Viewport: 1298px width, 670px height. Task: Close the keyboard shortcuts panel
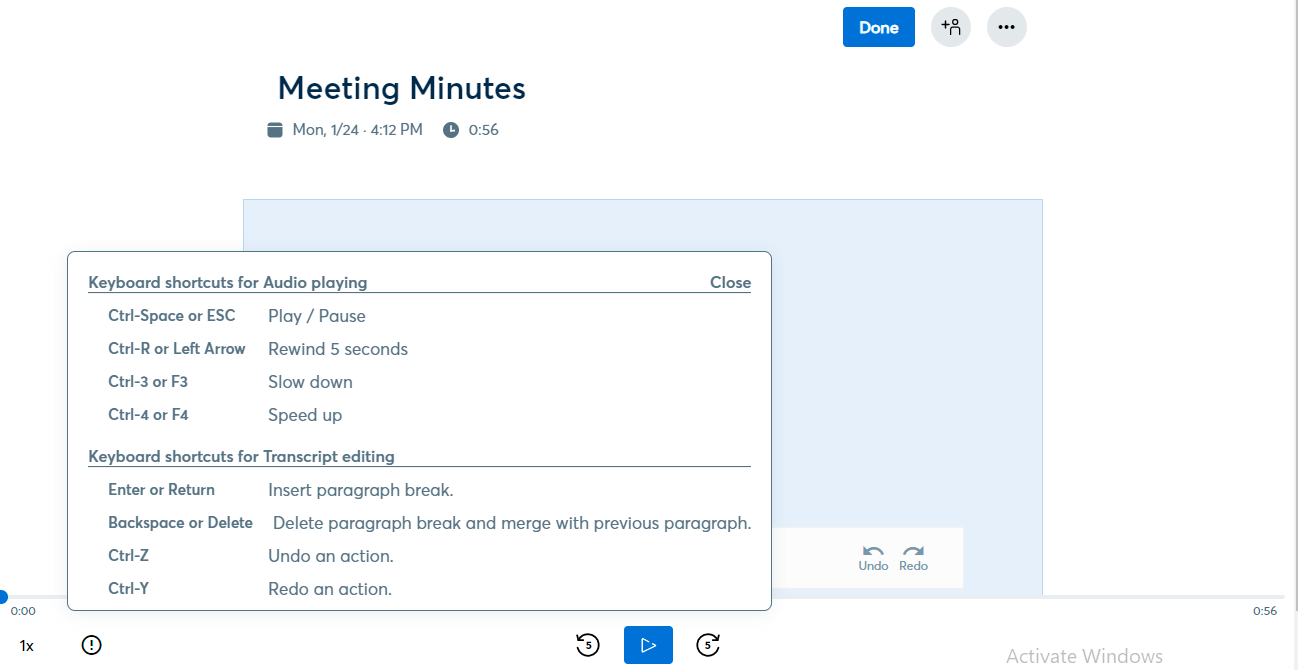click(730, 282)
